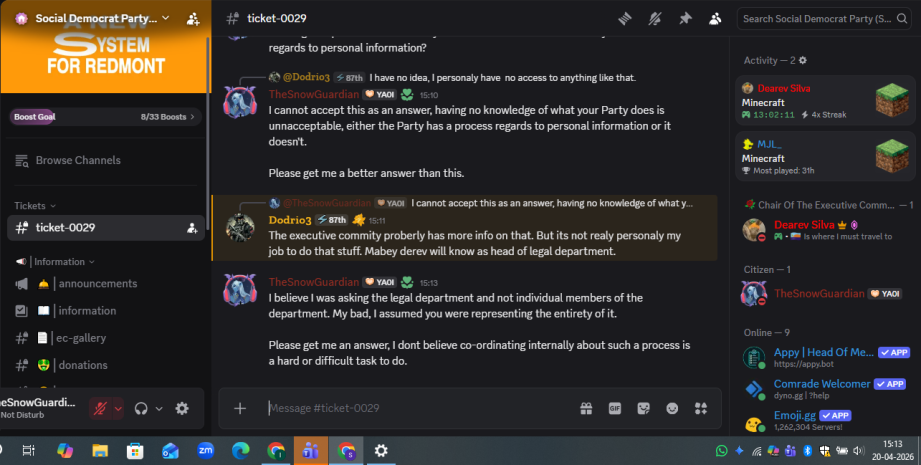Expand the Social Democrat Party server menu

165,18
